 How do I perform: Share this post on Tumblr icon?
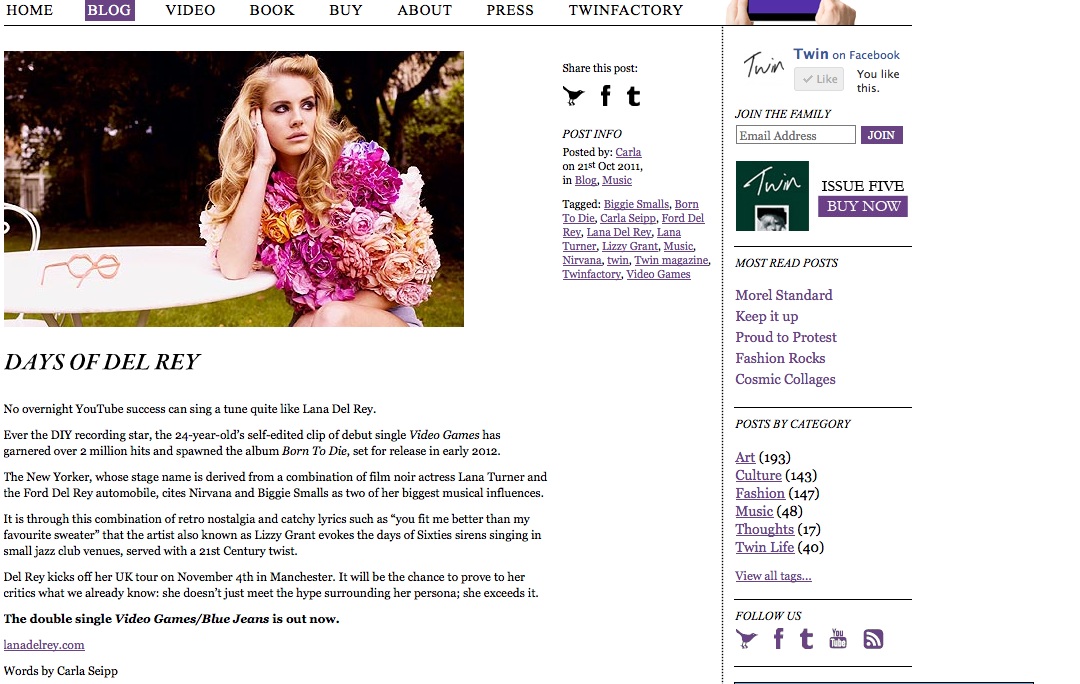[633, 96]
